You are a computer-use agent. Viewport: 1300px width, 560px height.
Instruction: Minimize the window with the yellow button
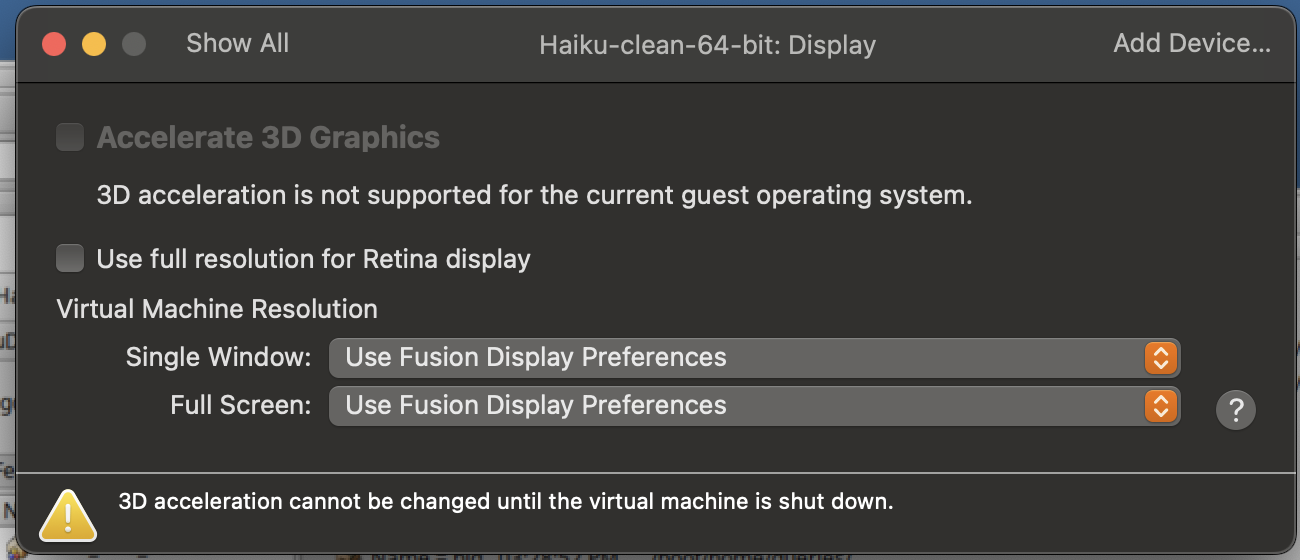click(94, 44)
